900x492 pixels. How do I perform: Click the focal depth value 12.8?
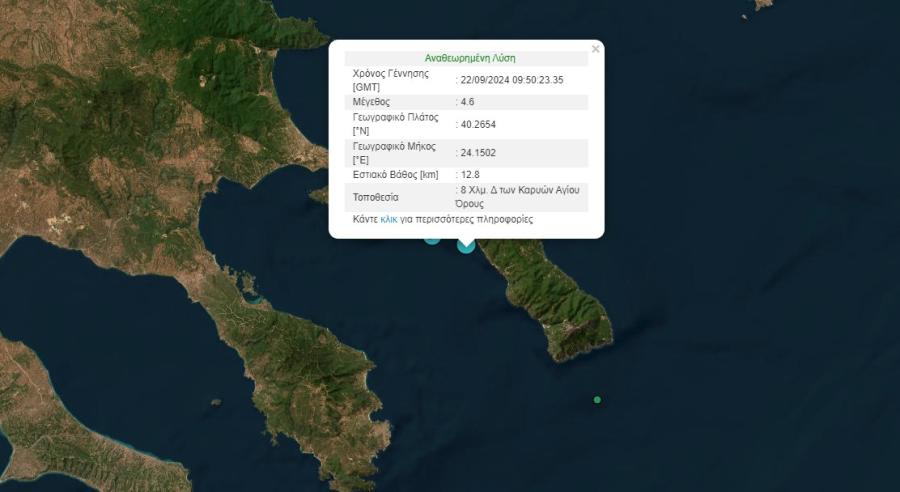470,175
